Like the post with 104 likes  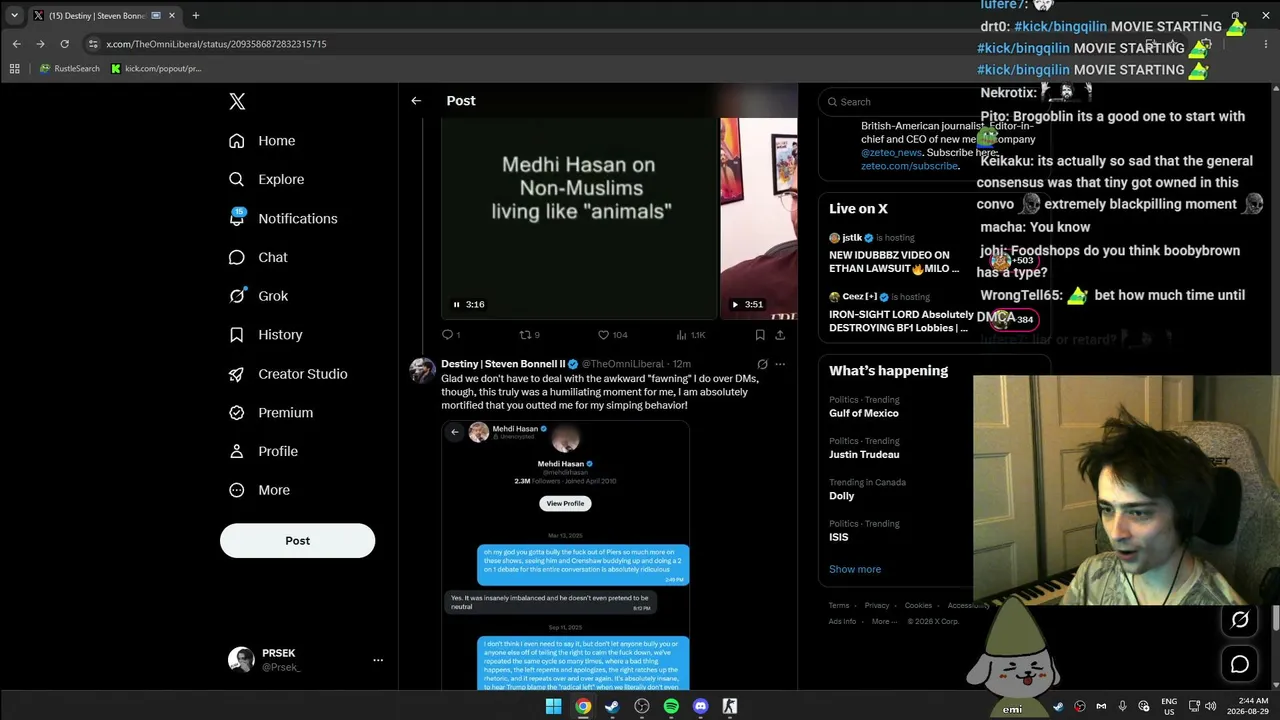click(612, 335)
